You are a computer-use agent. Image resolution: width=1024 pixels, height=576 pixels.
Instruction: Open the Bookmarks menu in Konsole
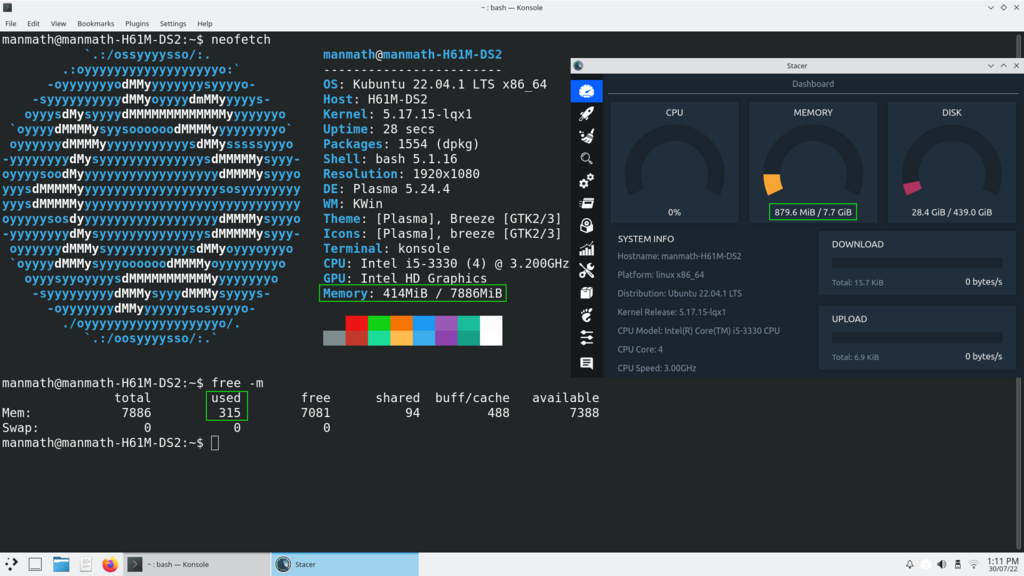tap(95, 24)
